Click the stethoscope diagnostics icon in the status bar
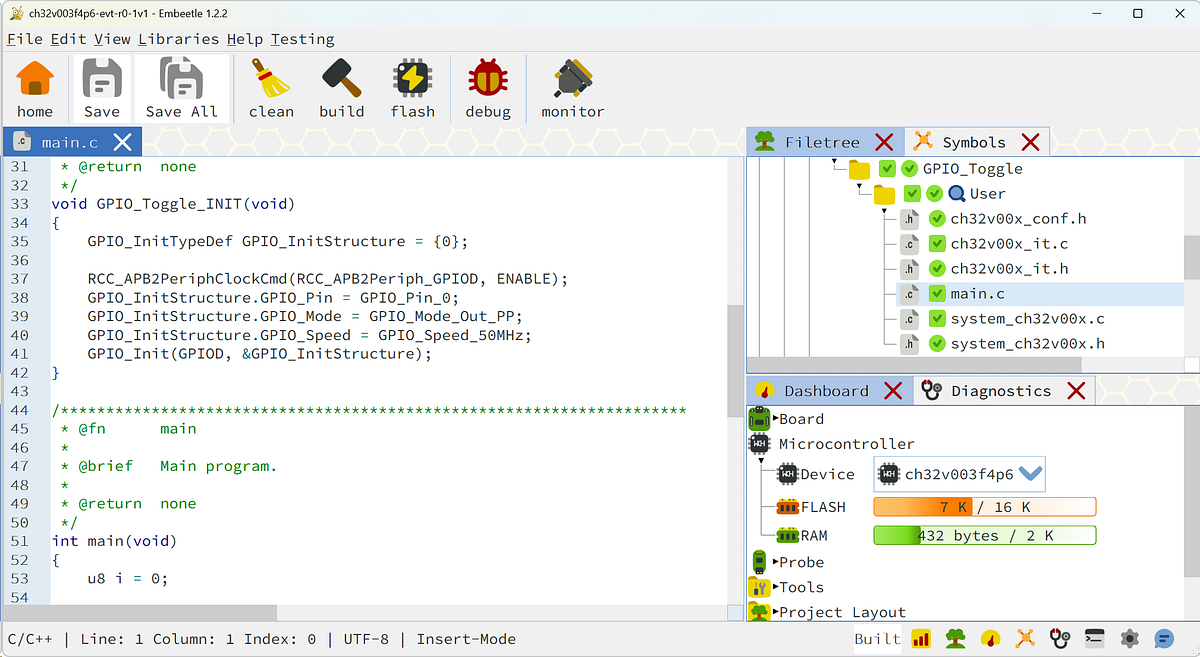 [x=1060, y=639]
